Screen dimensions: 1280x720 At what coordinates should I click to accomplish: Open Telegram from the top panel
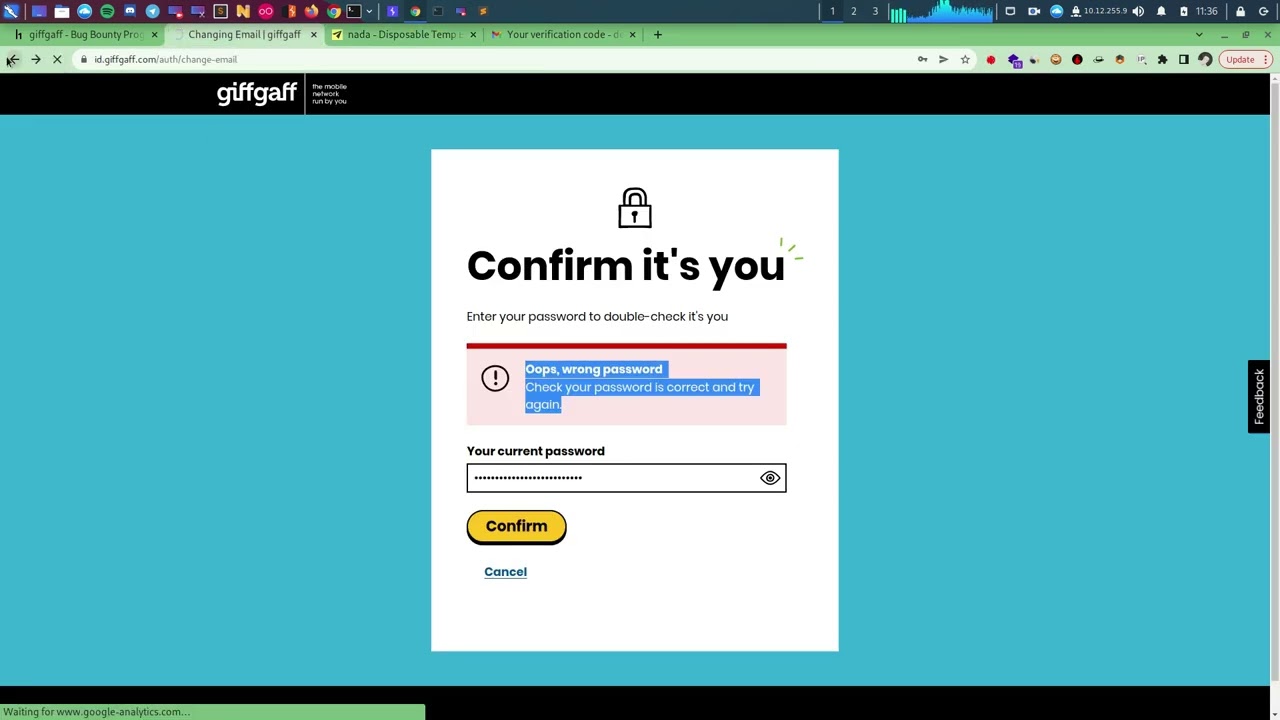[x=152, y=11]
